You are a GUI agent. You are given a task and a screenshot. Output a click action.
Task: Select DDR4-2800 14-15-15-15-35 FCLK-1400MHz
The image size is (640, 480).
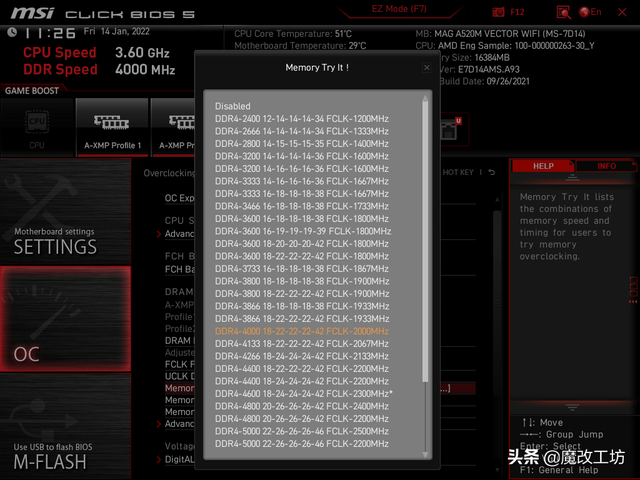pyautogui.click(x=302, y=144)
